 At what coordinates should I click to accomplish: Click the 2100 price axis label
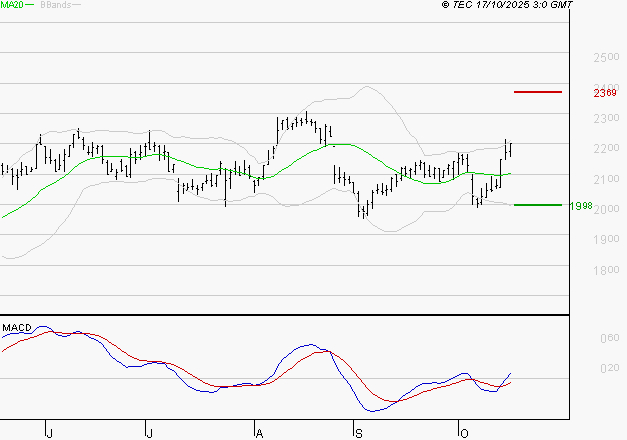tap(606, 179)
